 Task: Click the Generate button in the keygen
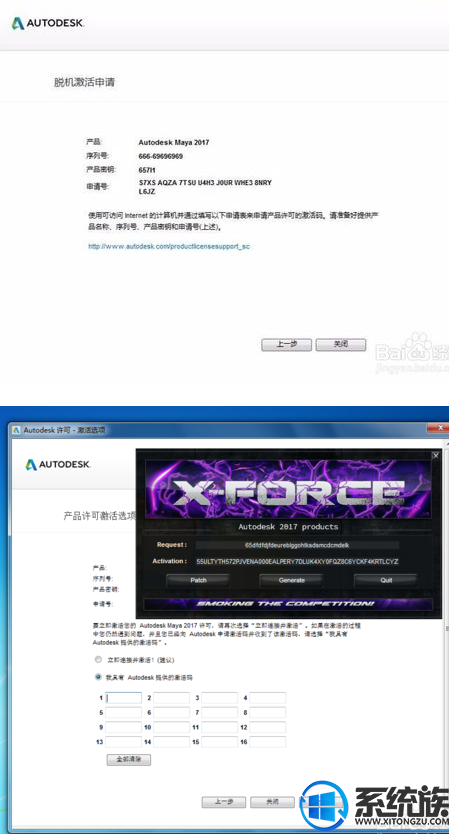pyautogui.click(x=292, y=580)
